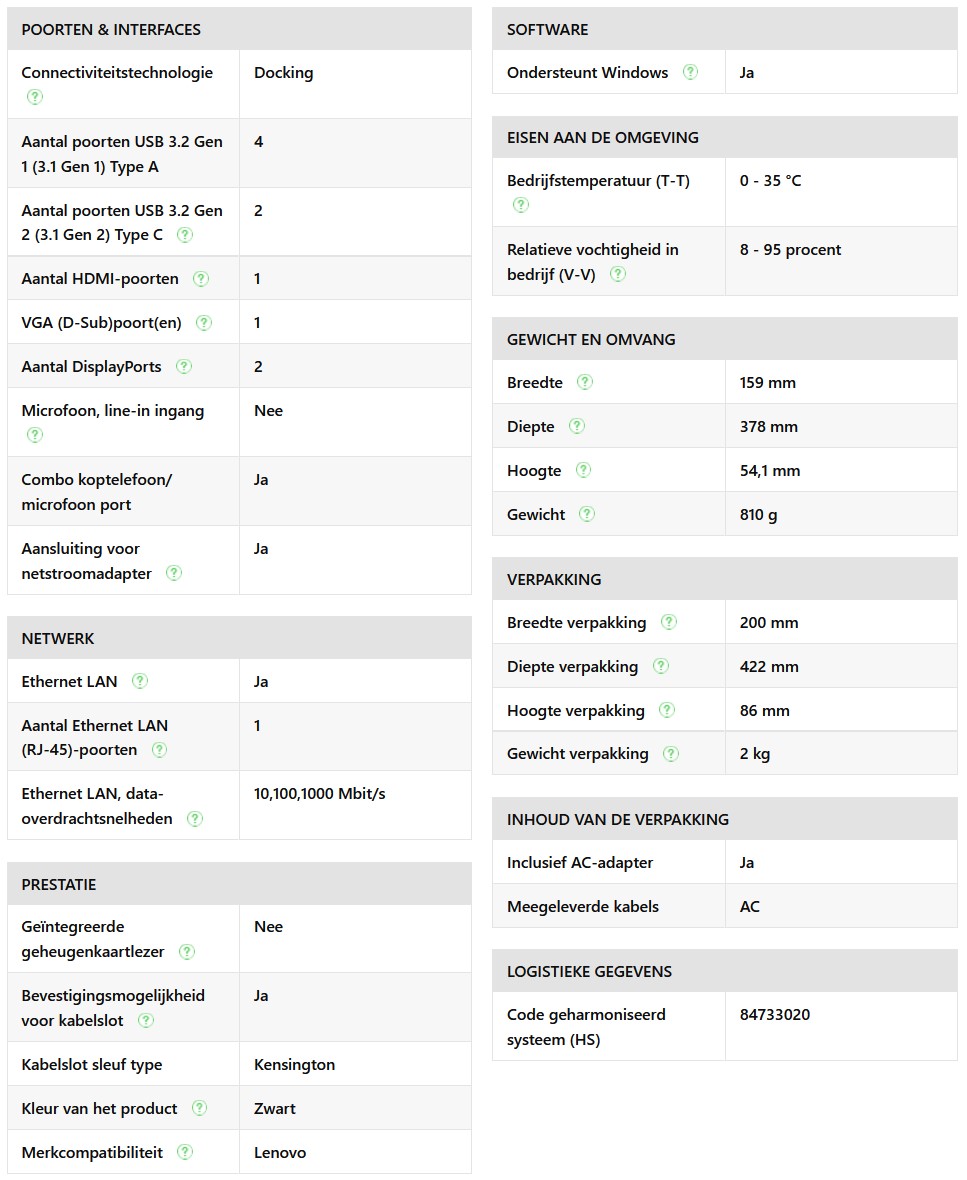
Task: Show help for Aansluiting voor netstroomadapter
Action: tap(174, 573)
